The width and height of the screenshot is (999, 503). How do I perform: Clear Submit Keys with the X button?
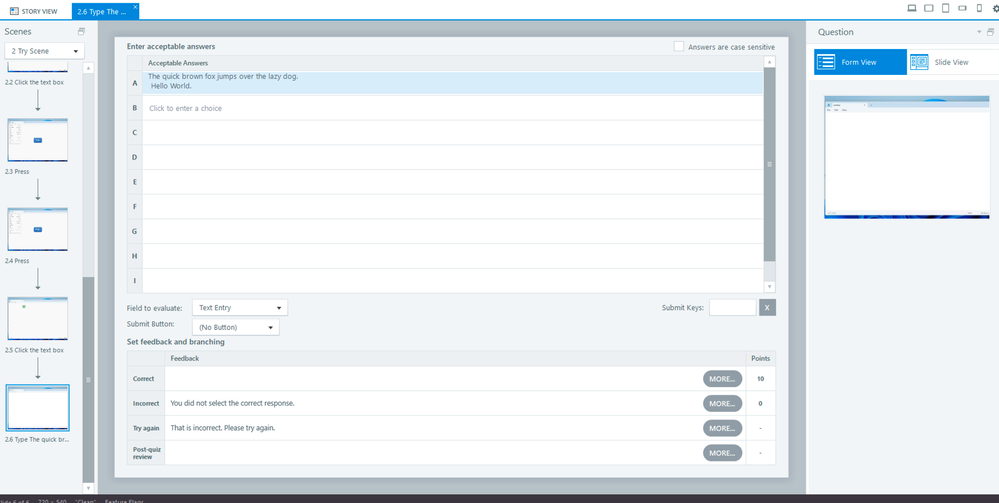767,307
